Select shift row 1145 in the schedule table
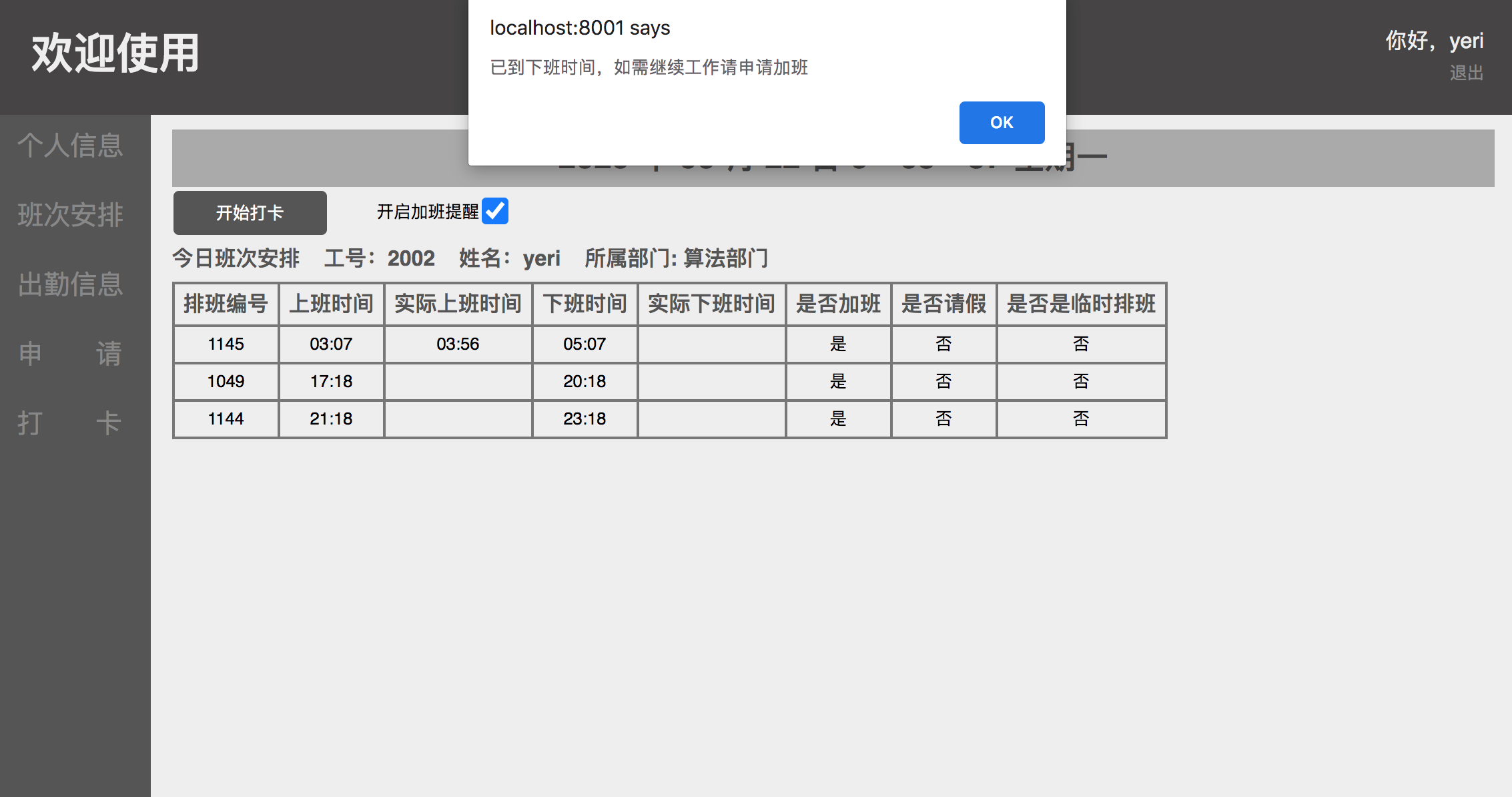The width and height of the screenshot is (1512, 797). click(x=226, y=344)
